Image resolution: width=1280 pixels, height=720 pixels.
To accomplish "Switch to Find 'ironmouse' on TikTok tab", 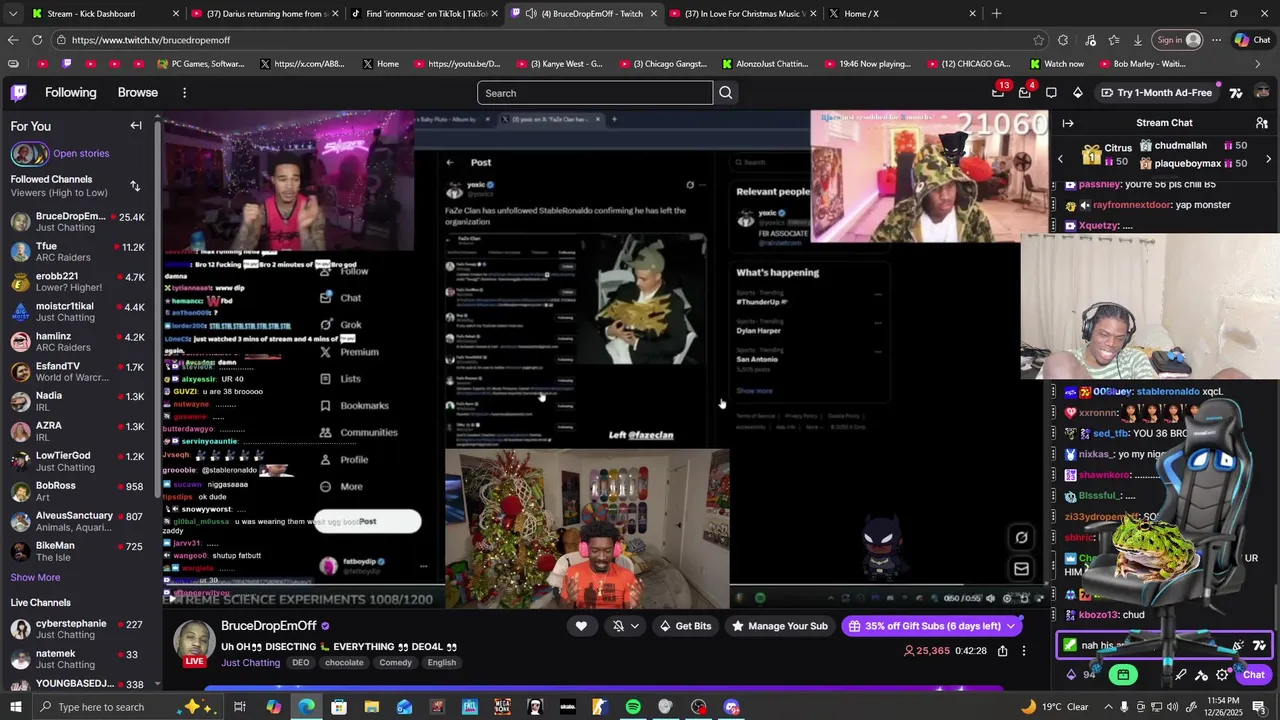I will [x=427, y=14].
